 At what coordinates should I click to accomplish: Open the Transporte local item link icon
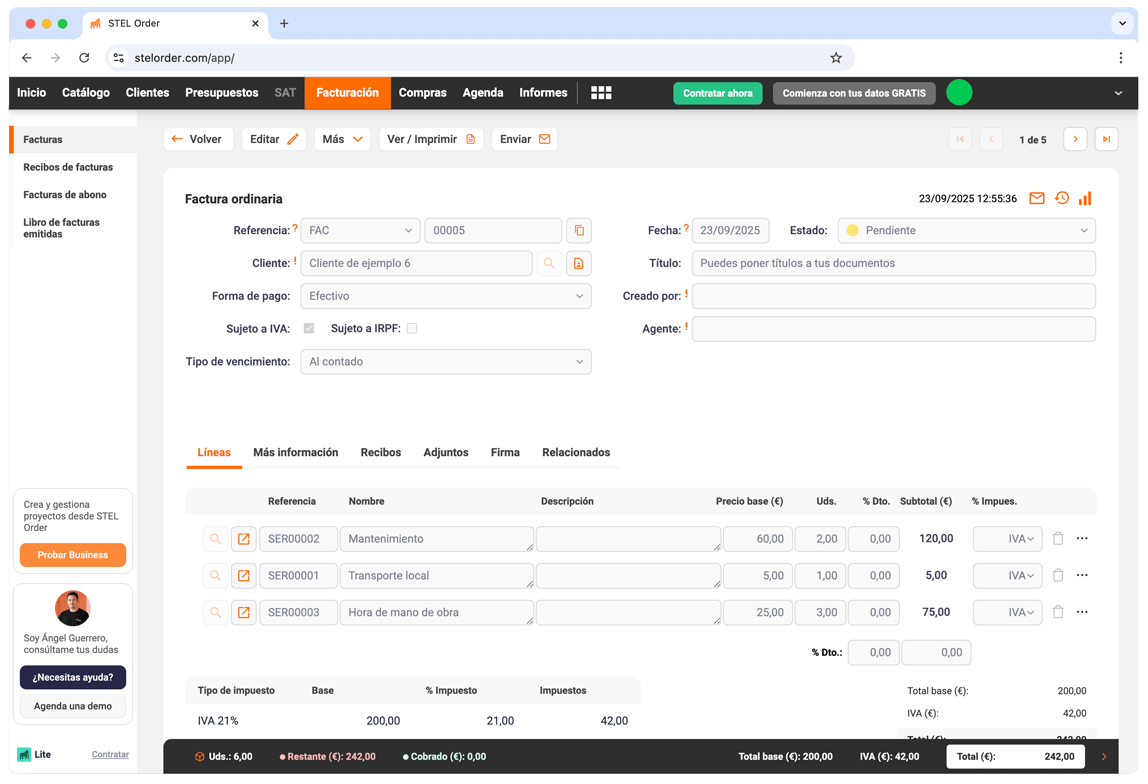(243, 576)
